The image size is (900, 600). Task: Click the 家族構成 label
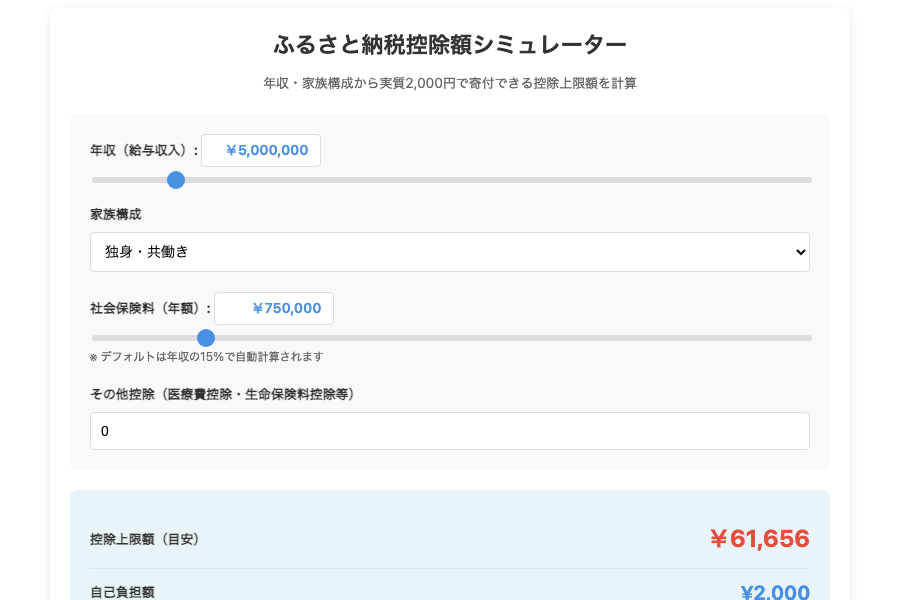pos(117,214)
